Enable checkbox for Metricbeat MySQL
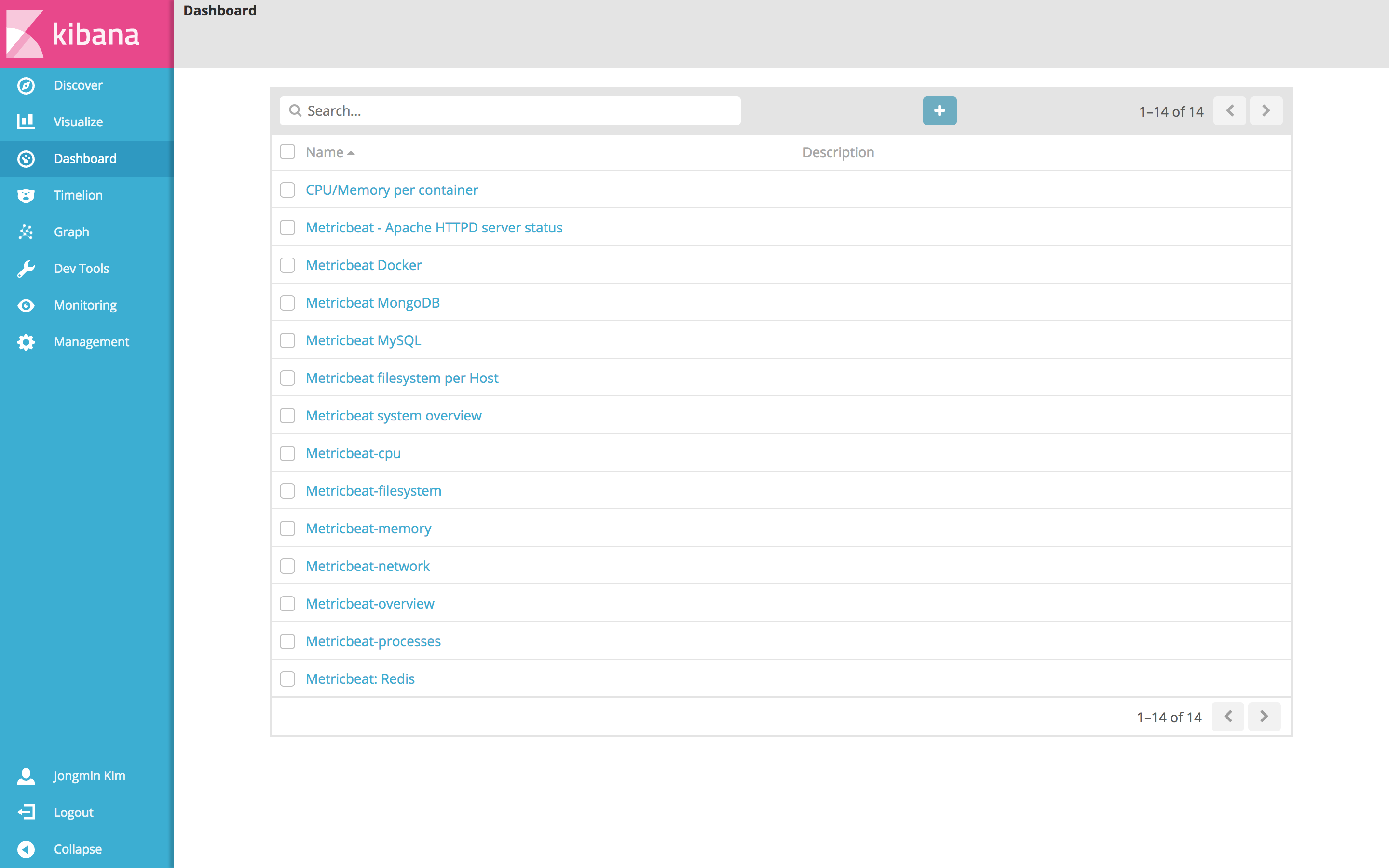Viewport: 1389px width, 868px height. [x=288, y=340]
